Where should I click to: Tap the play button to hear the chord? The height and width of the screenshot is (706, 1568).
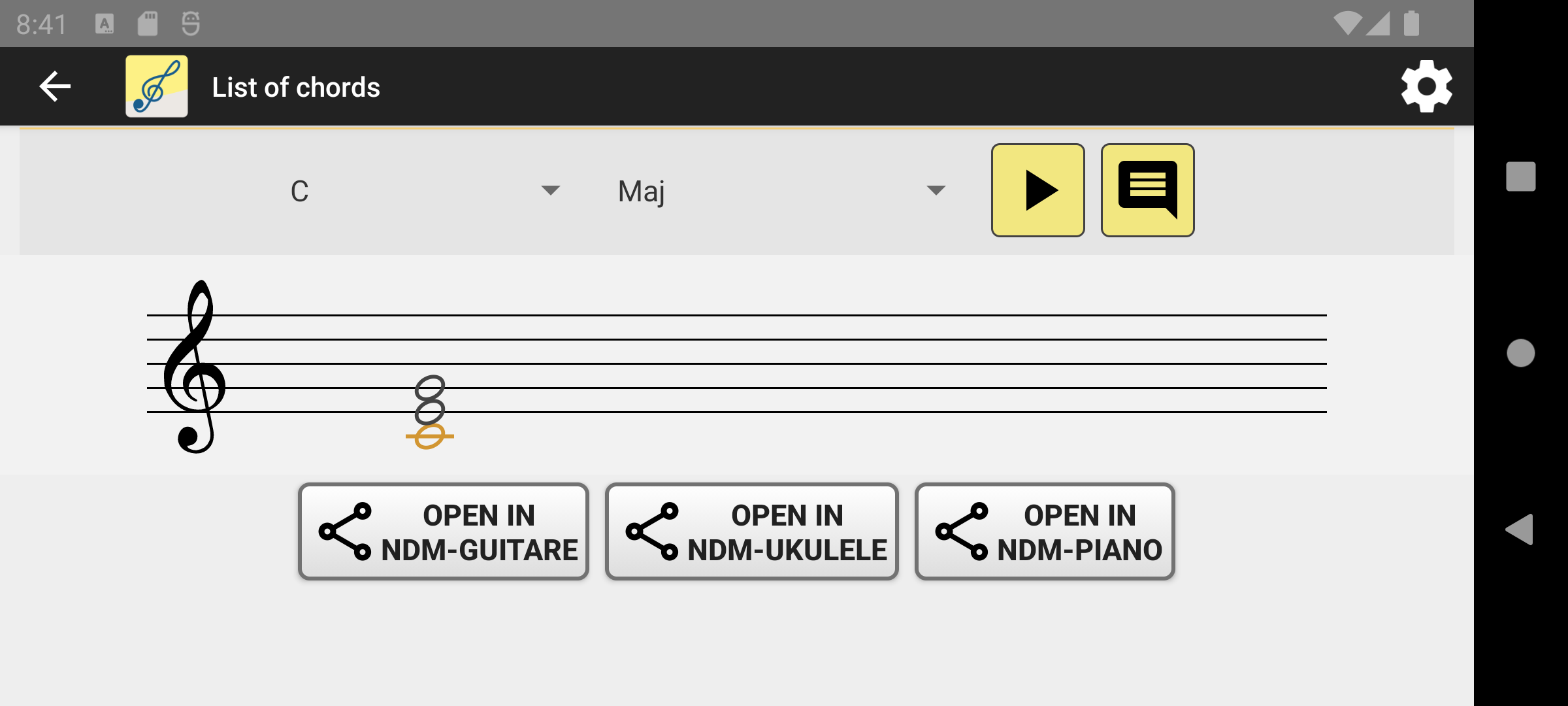1037,190
